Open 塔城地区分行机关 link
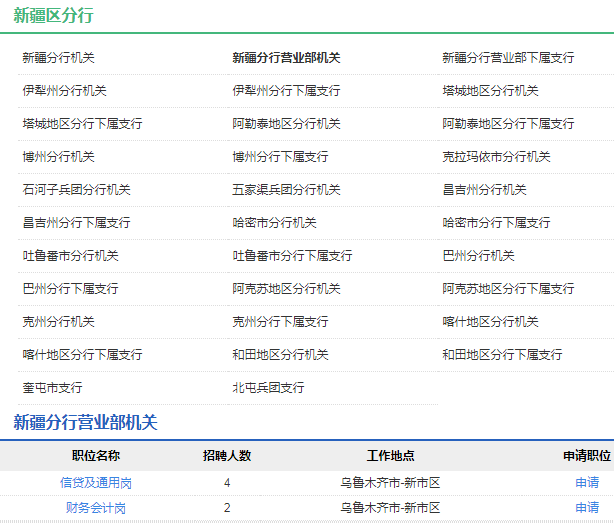The width and height of the screenshot is (614, 530). click(490, 91)
